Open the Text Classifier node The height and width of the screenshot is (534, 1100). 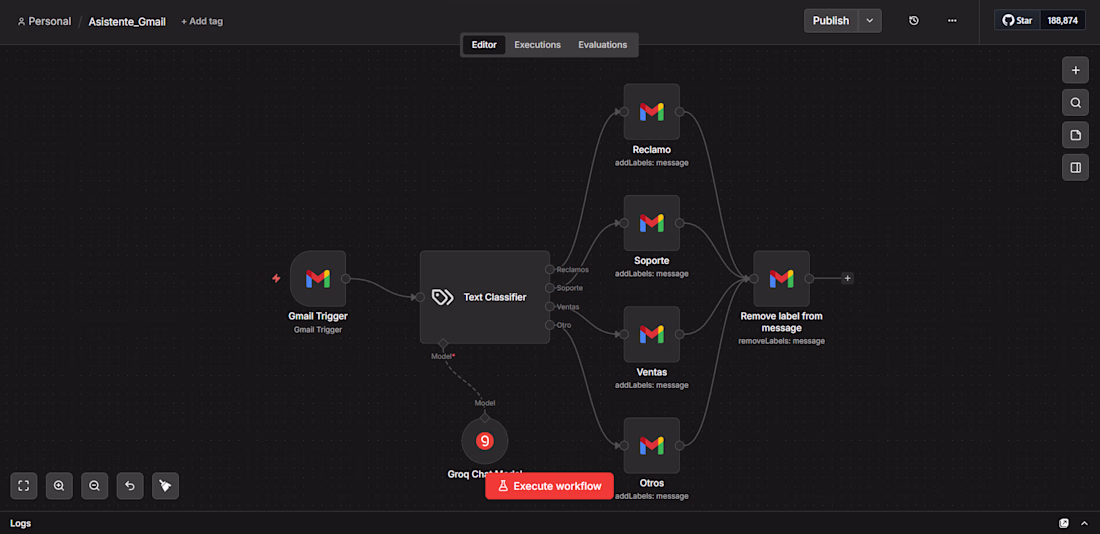[485, 297]
